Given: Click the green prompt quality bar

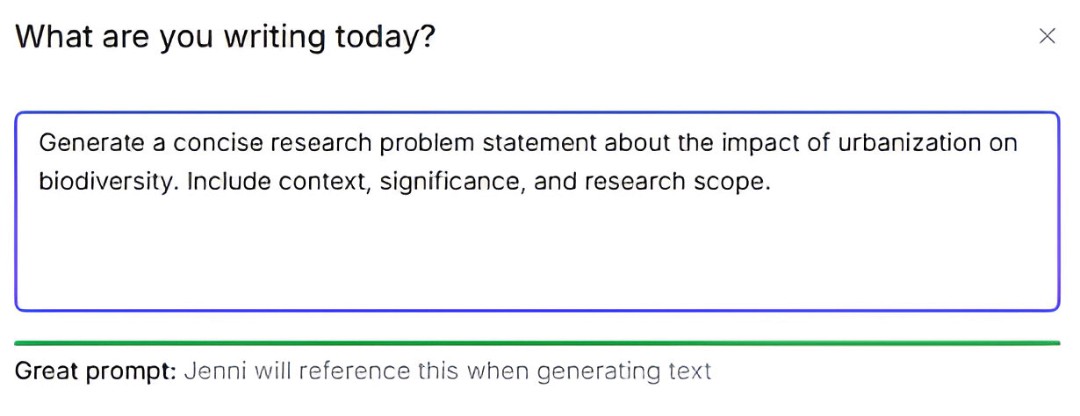Looking at the screenshot, I should point(537,342).
